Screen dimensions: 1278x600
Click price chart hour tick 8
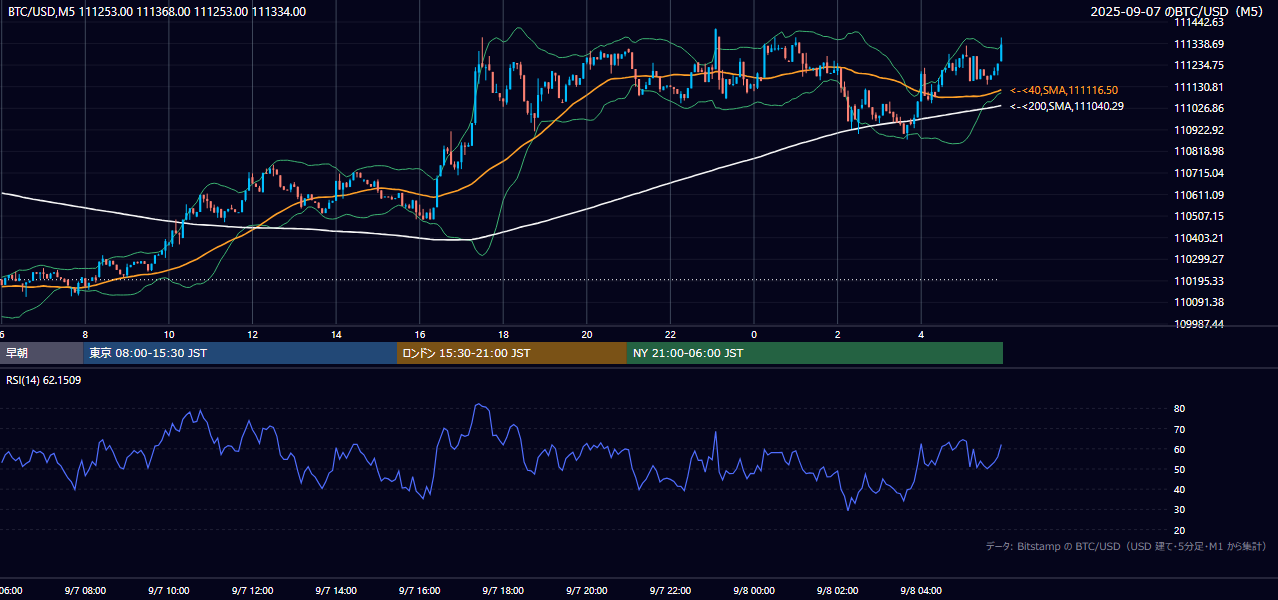(x=85, y=334)
